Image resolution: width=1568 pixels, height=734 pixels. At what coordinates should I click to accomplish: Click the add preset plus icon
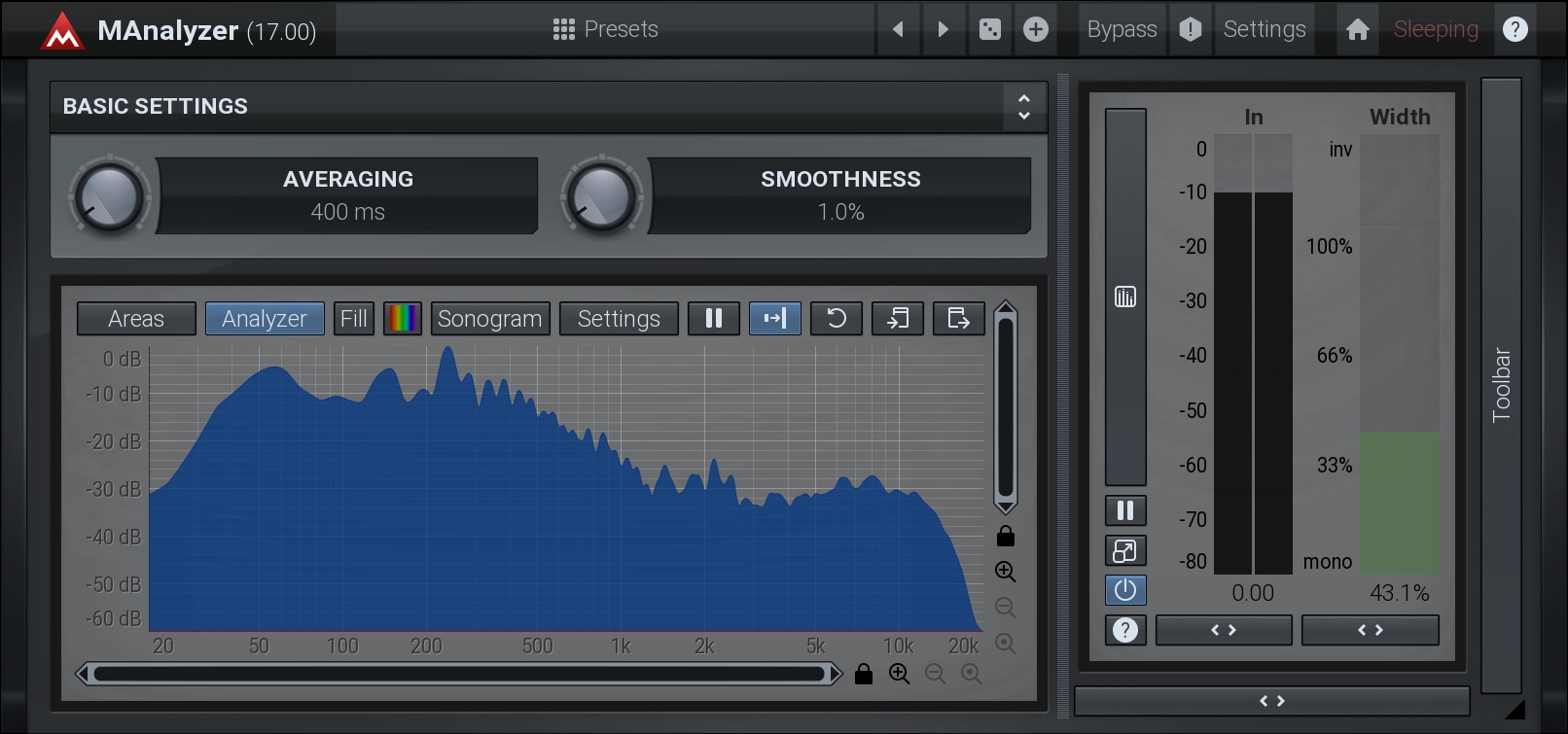point(1036,30)
